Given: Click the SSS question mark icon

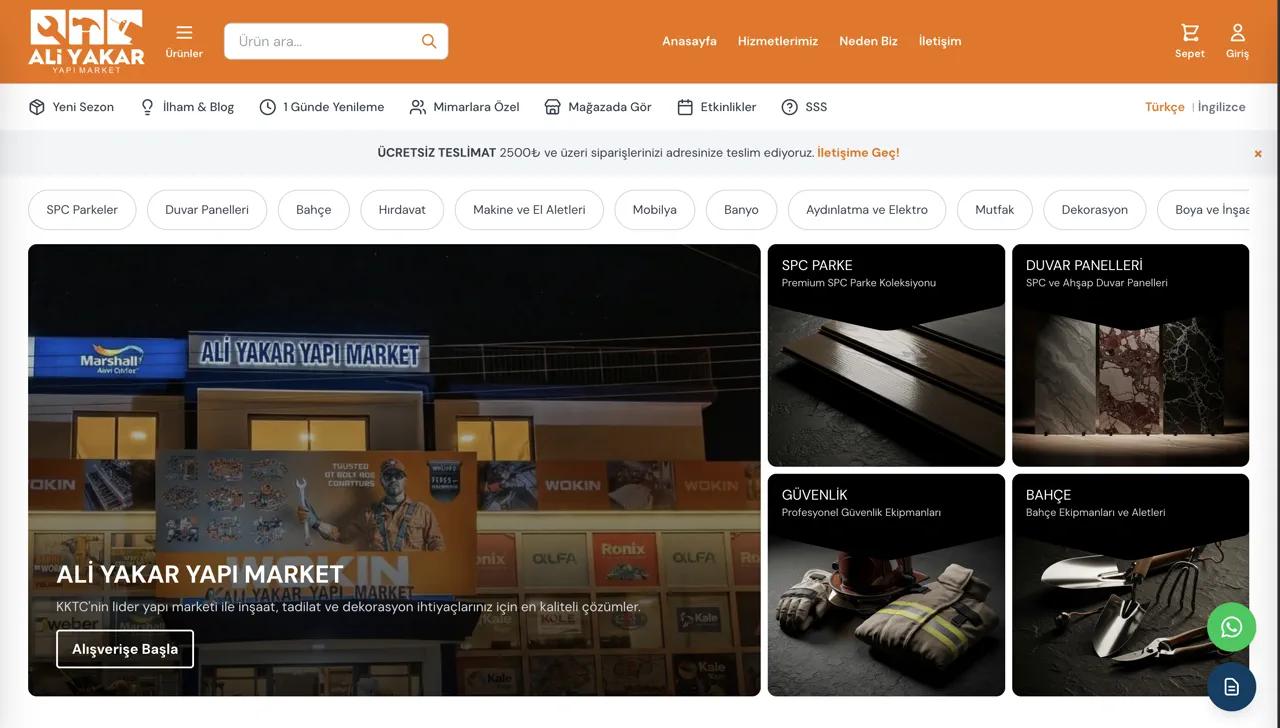Looking at the screenshot, I should pyautogui.click(x=789, y=107).
